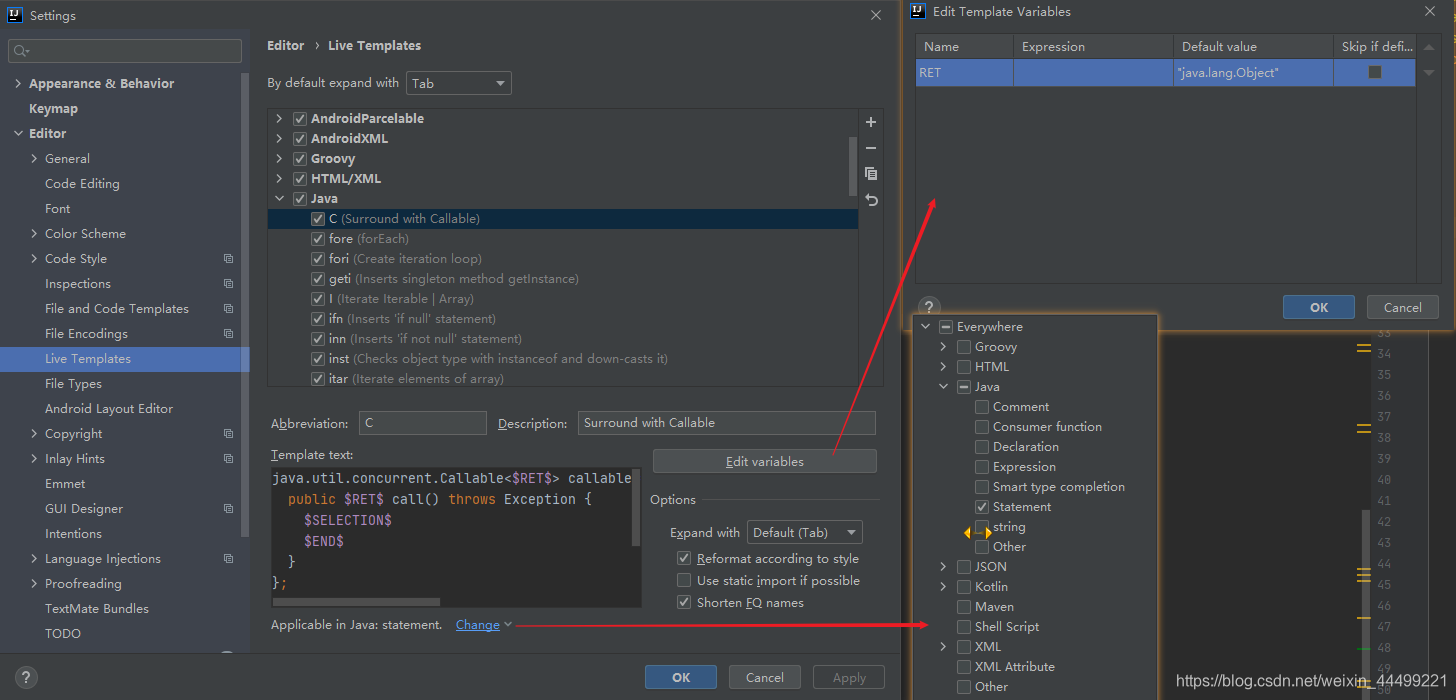Click project-level icon next to Copyright
This screenshot has width=1456, height=700.
click(228, 434)
